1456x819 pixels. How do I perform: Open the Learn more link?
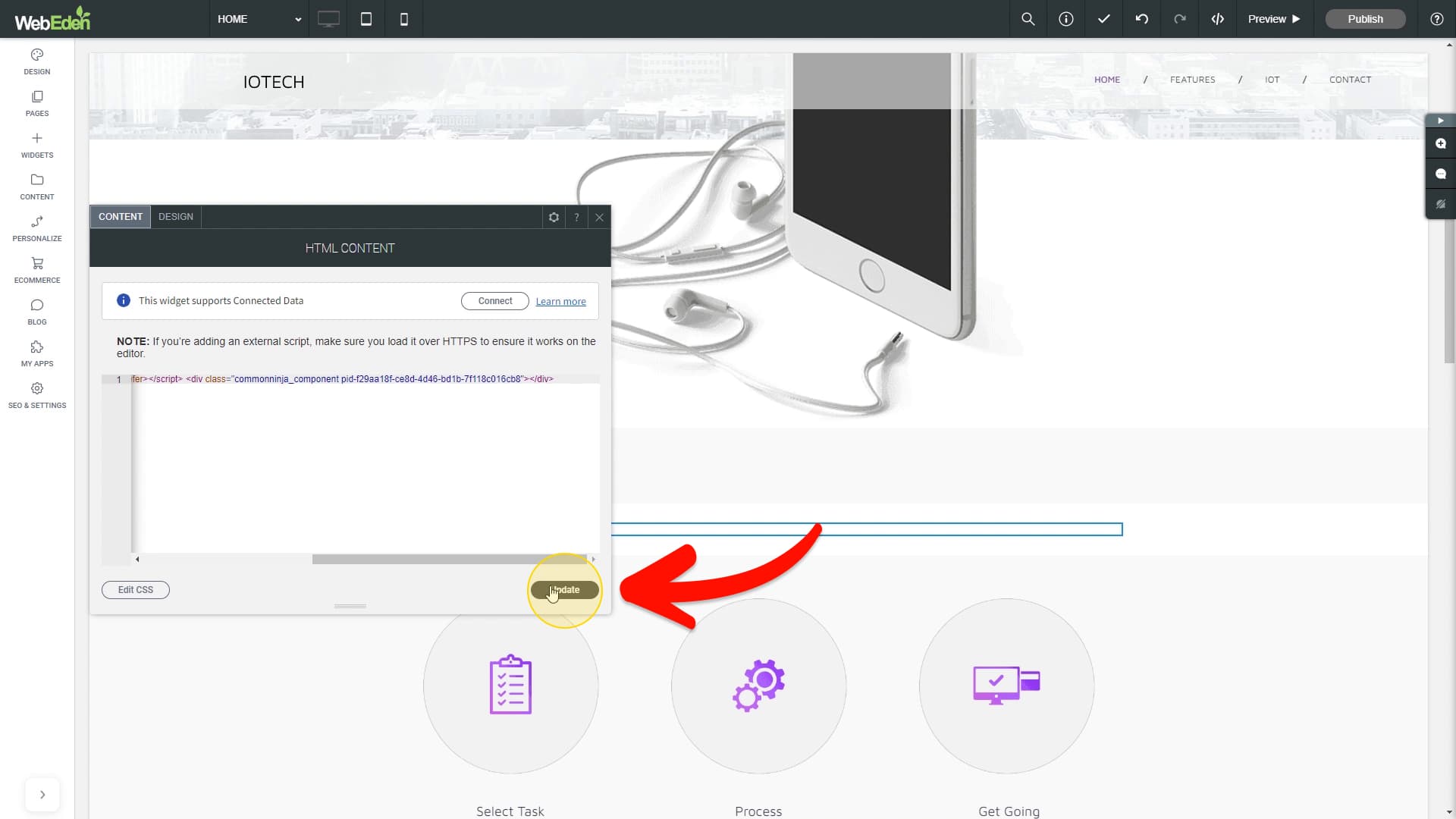click(560, 302)
